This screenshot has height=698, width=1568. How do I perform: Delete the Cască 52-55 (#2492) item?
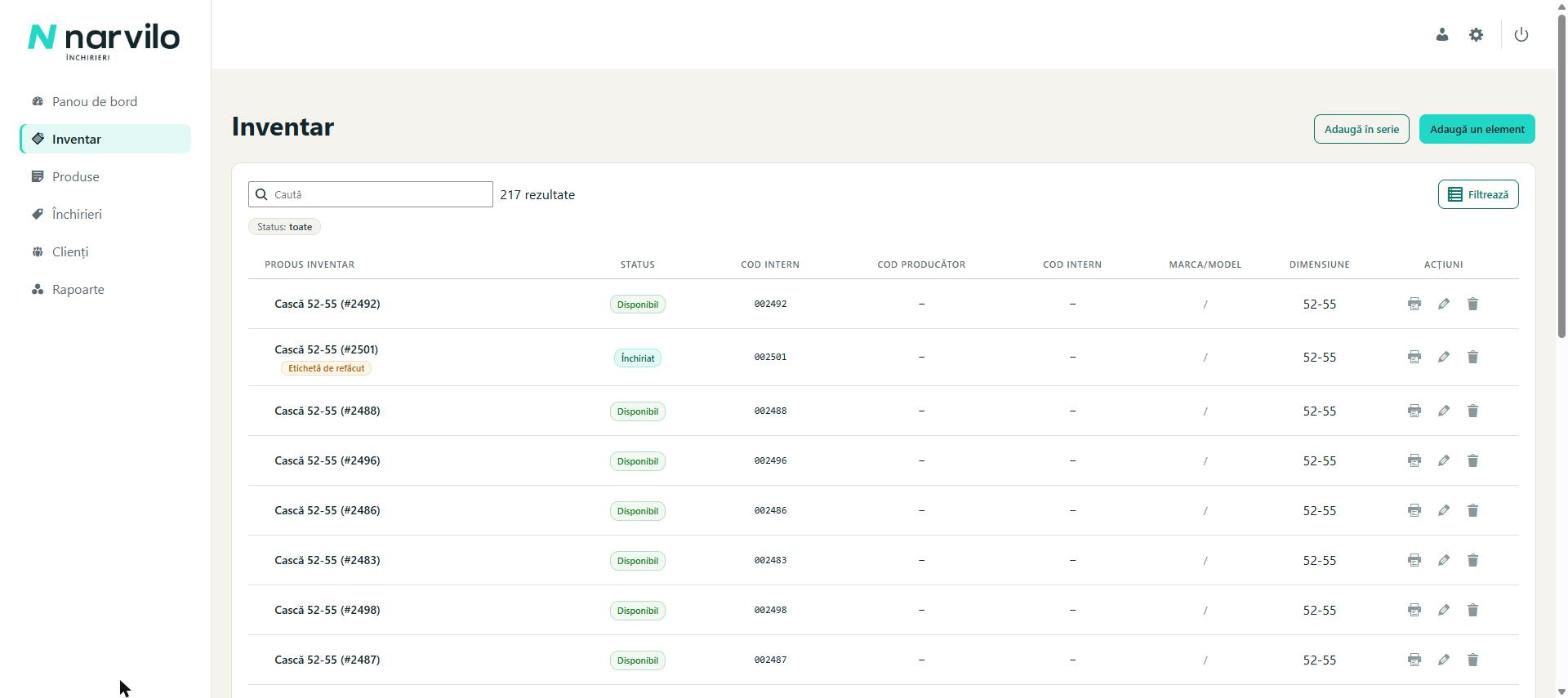[1472, 304]
